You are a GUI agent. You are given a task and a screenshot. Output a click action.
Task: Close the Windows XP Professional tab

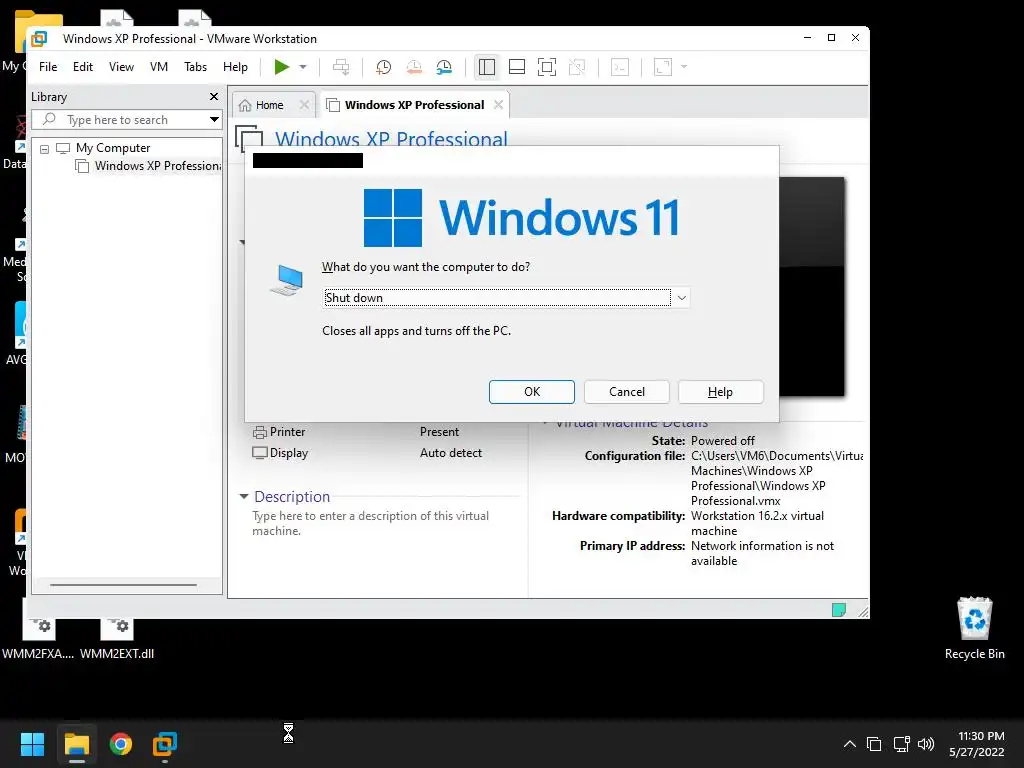498,104
